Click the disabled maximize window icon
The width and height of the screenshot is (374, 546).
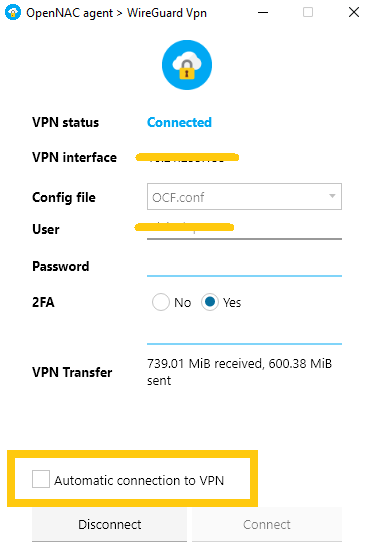pyautogui.click(x=308, y=13)
